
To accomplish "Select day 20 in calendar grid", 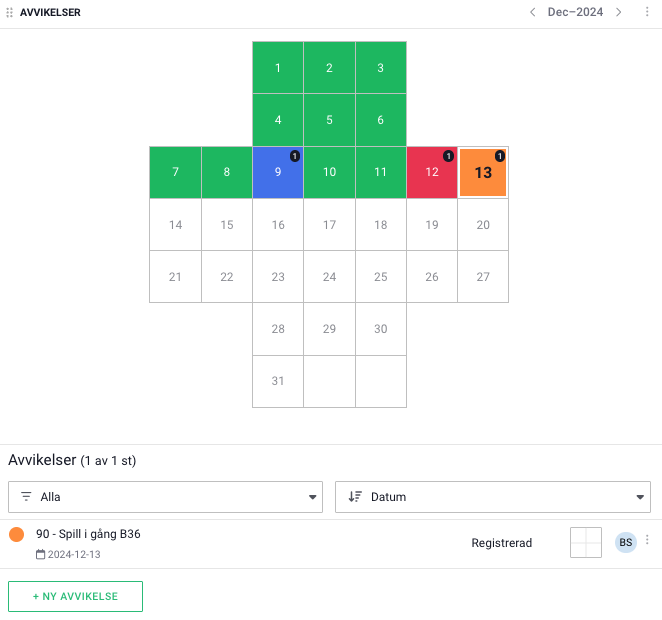I will [483, 225].
